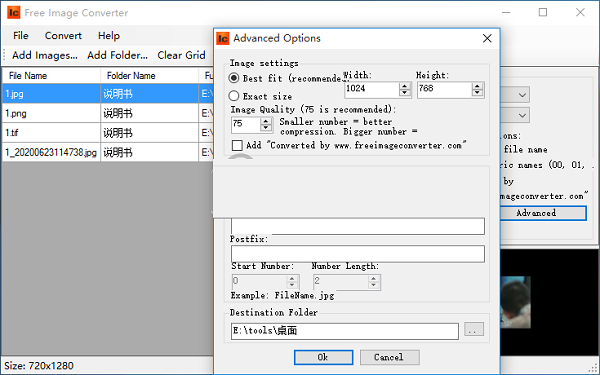Click the Advanced Options dialog title icon
The image size is (600, 375).
[x=223, y=39]
